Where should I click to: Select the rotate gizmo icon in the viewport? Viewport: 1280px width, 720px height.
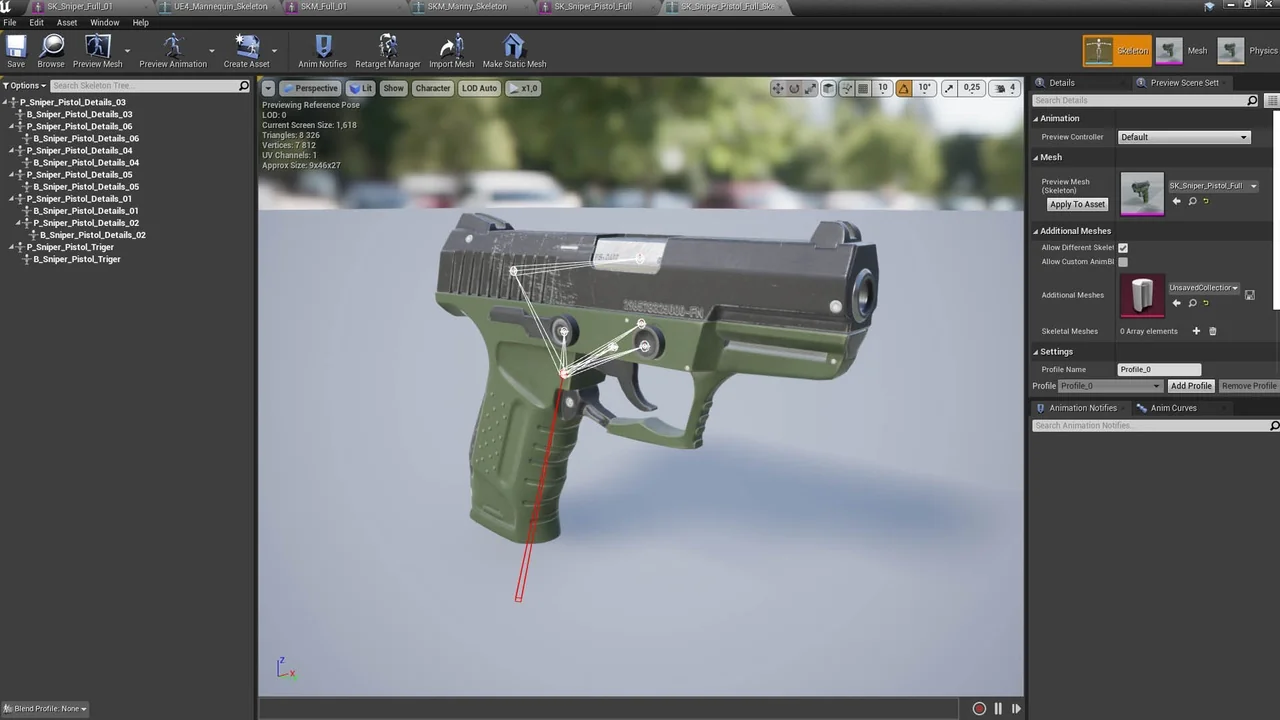click(x=794, y=88)
